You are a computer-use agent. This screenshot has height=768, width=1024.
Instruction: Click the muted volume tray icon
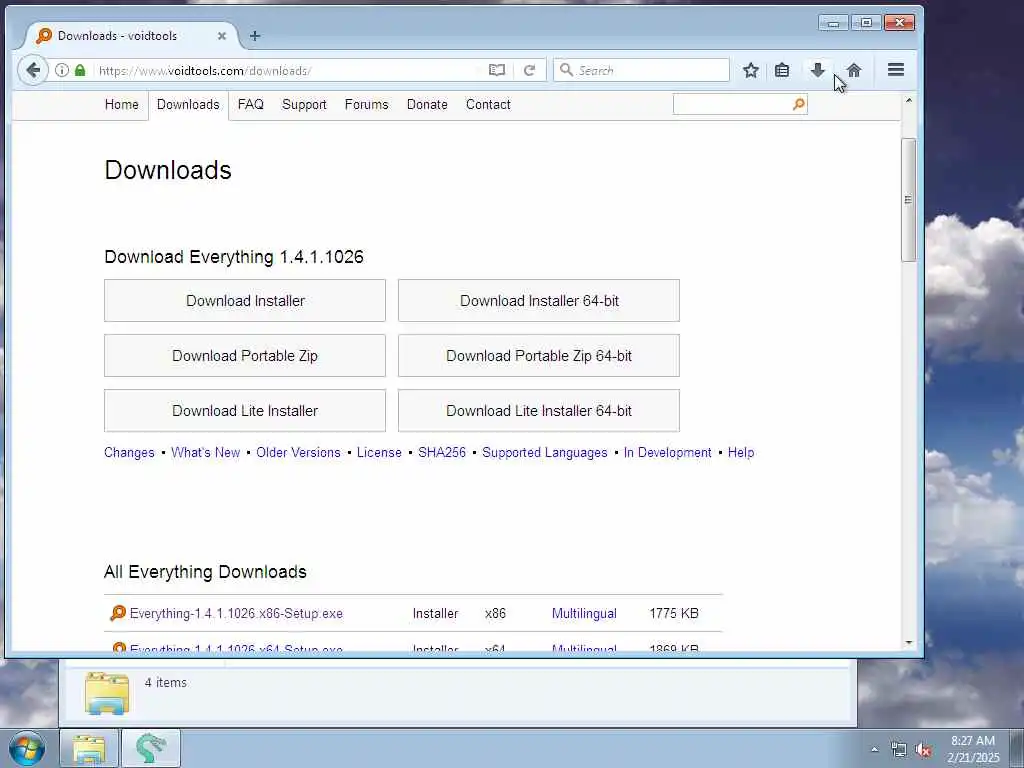click(923, 750)
